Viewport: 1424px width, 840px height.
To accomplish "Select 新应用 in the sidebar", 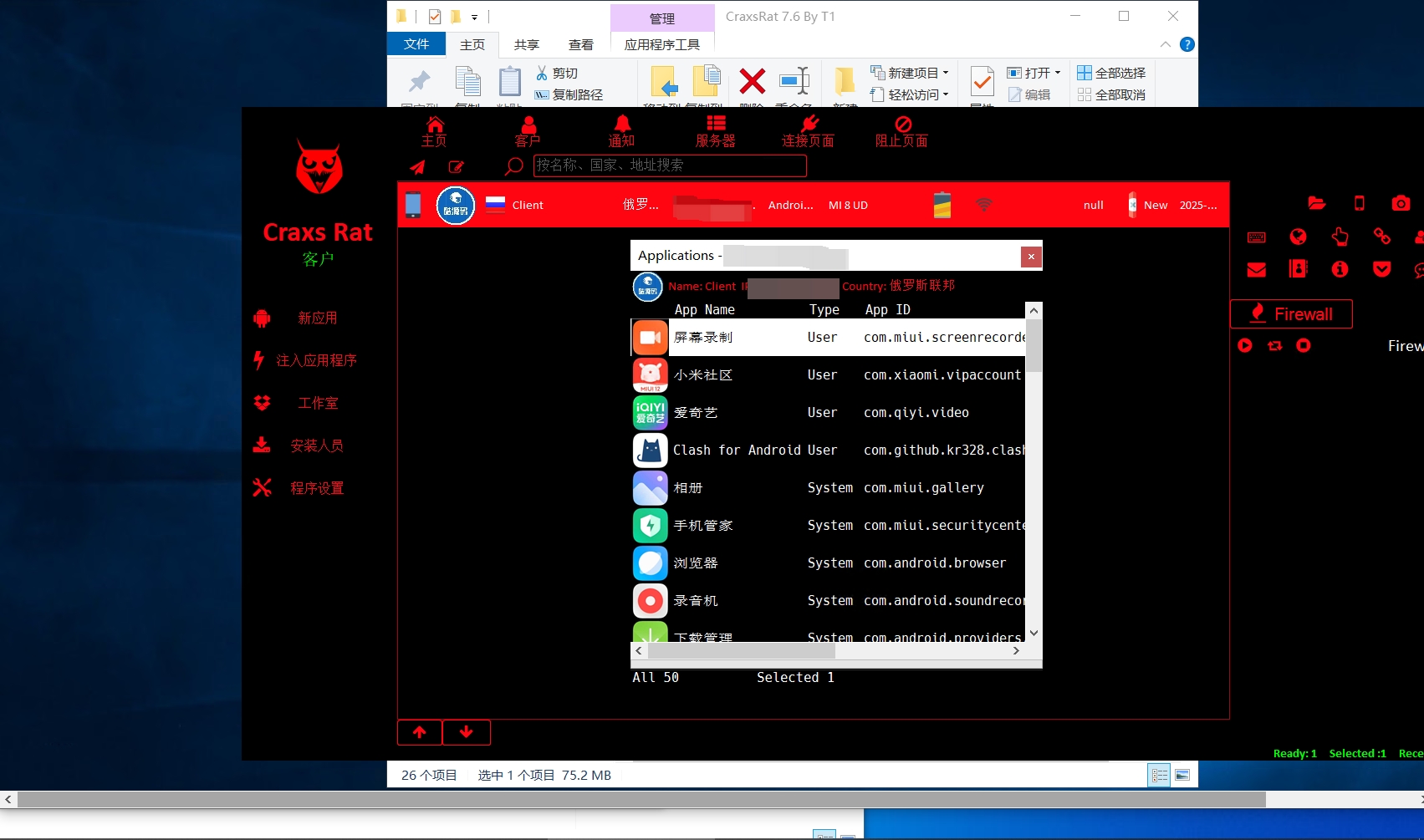I will click(318, 318).
